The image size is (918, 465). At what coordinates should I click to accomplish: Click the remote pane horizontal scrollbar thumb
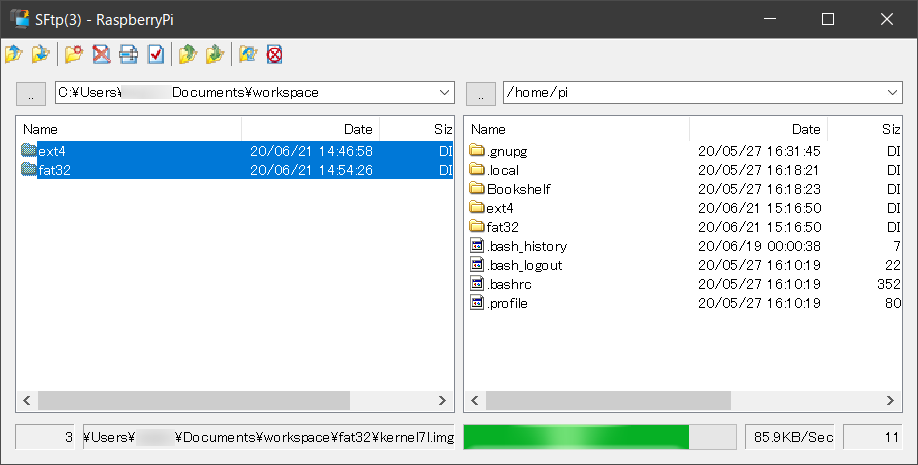[x=608, y=401]
